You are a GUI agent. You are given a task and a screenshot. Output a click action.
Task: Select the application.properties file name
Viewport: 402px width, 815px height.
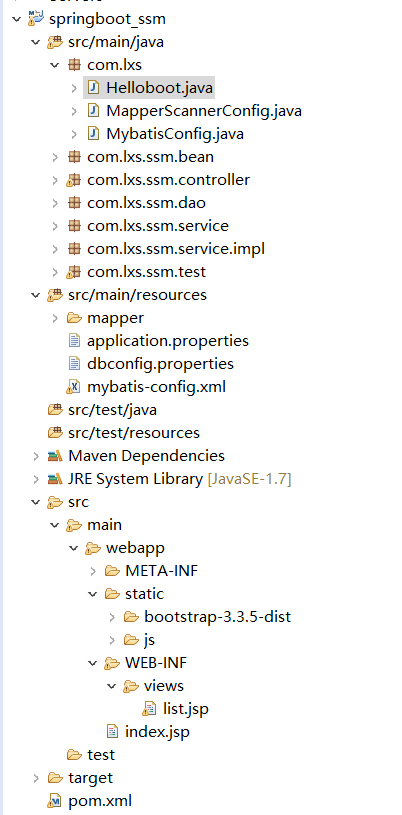(168, 341)
